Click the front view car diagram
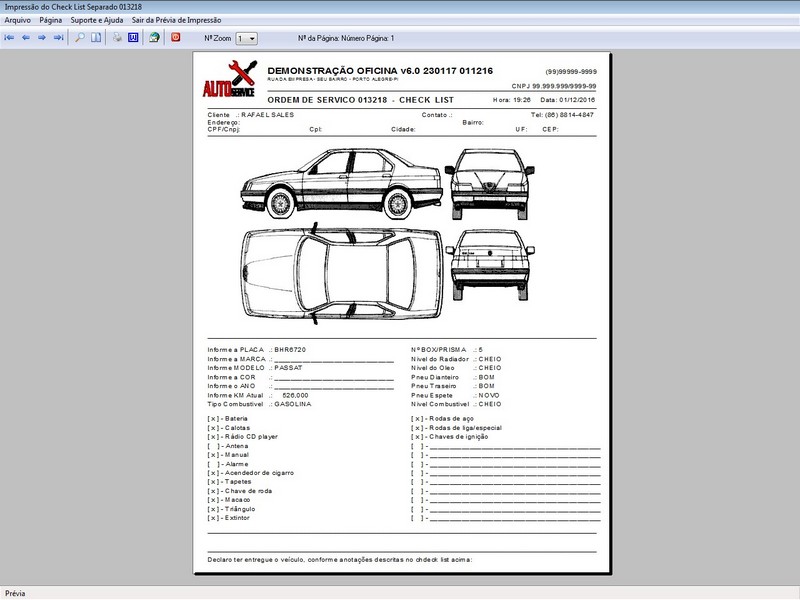The image size is (800, 600). pos(489,184)
